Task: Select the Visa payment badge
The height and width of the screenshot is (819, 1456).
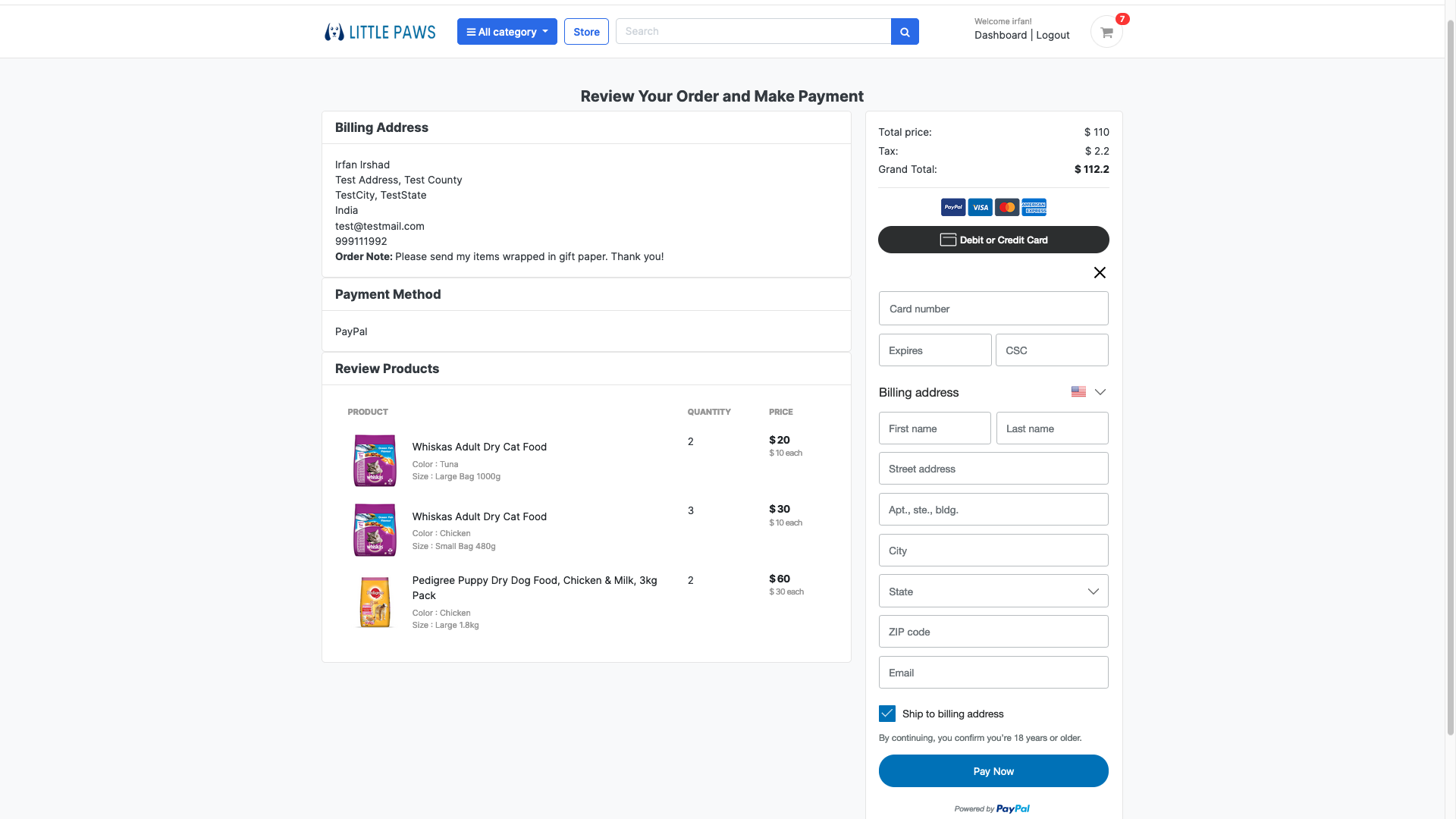Action: (980, 207)
